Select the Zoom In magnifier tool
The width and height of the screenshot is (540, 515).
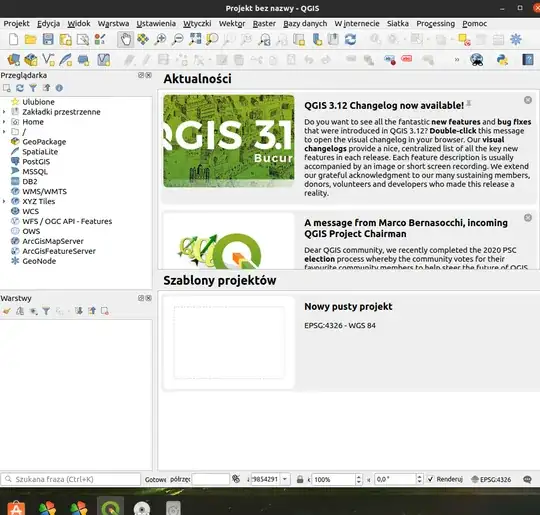[160, 39]
